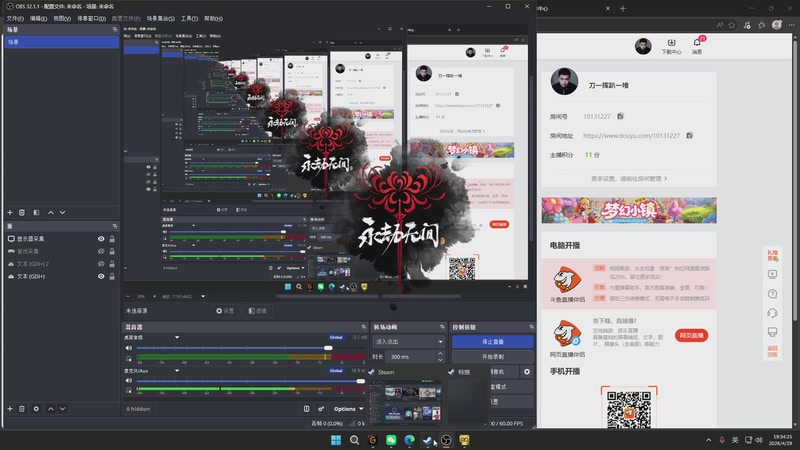Open preview scaling dropdown arrow

tap(203, 296)
